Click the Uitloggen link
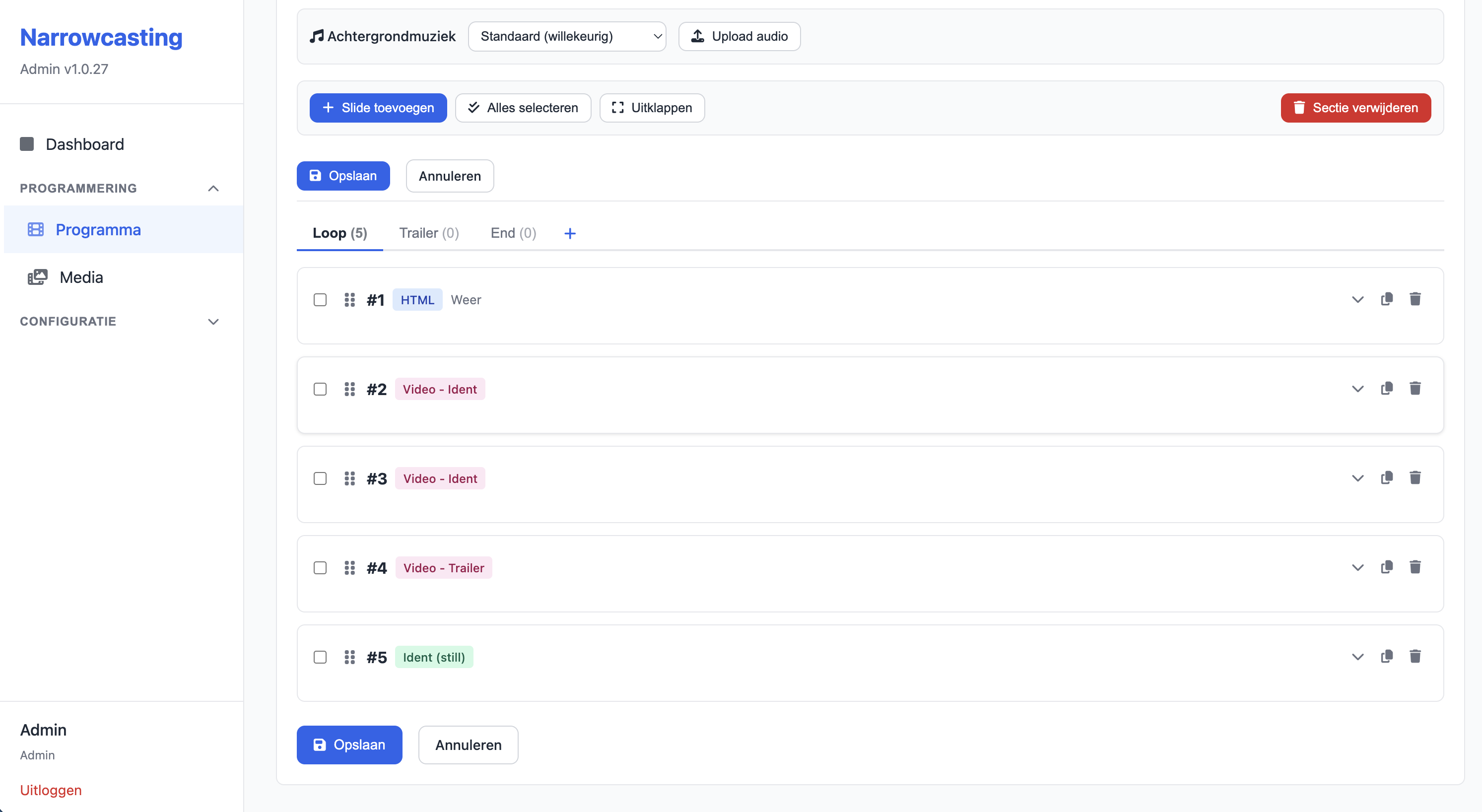 (x=51, y=790)
